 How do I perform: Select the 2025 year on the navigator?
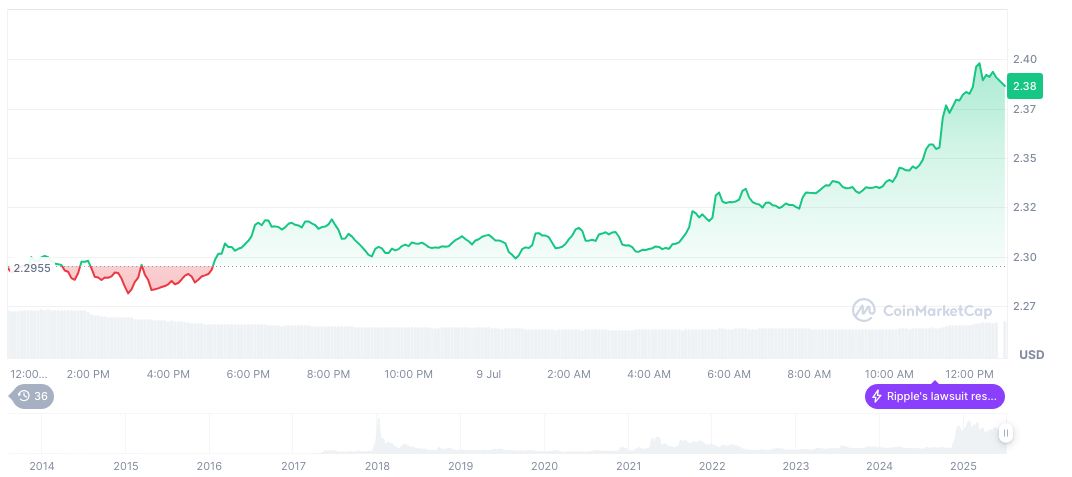(x=963, y=466)
